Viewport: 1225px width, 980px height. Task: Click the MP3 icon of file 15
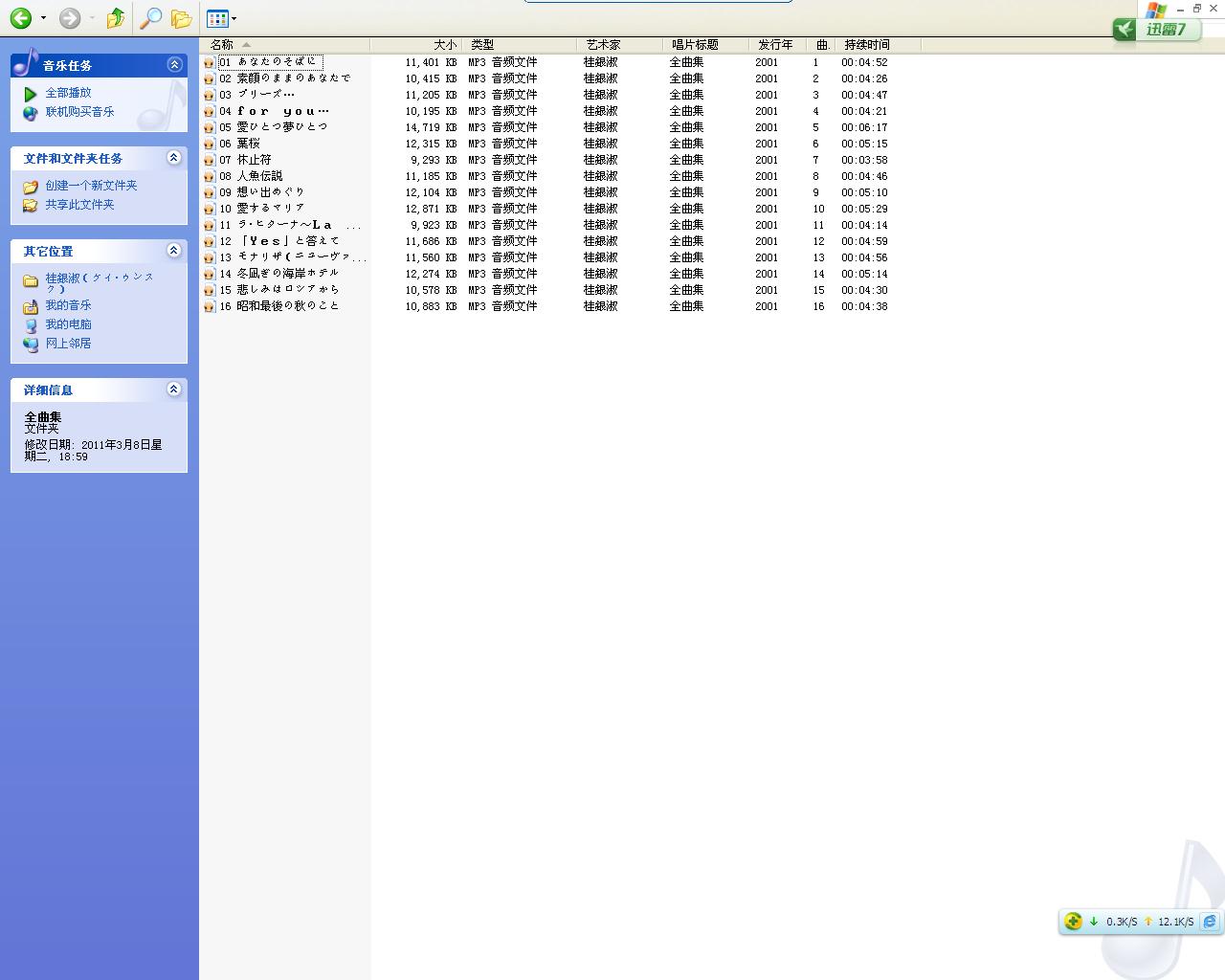(209, 290)
